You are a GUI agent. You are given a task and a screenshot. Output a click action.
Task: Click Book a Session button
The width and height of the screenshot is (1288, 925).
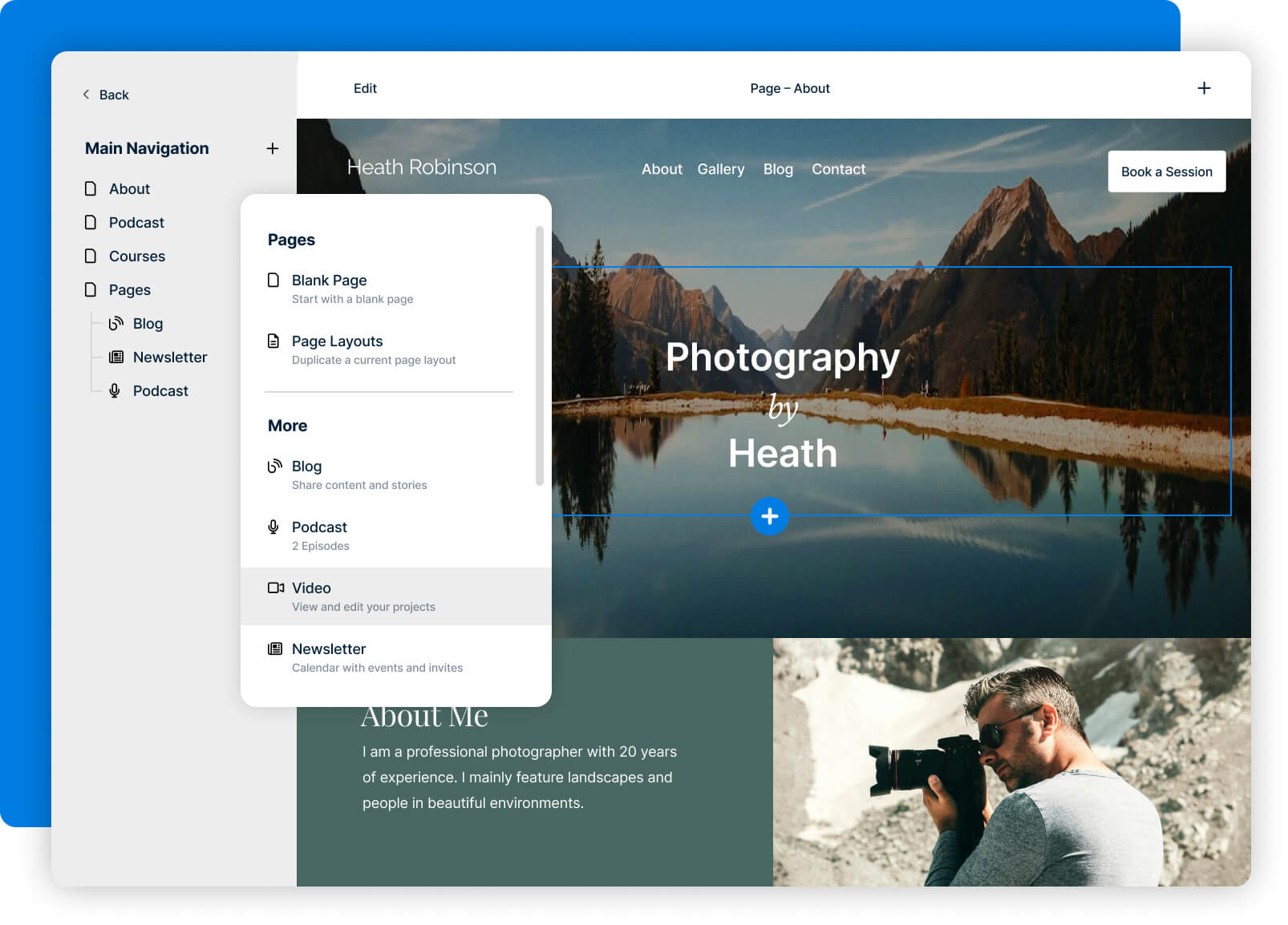pos(1166,172)
